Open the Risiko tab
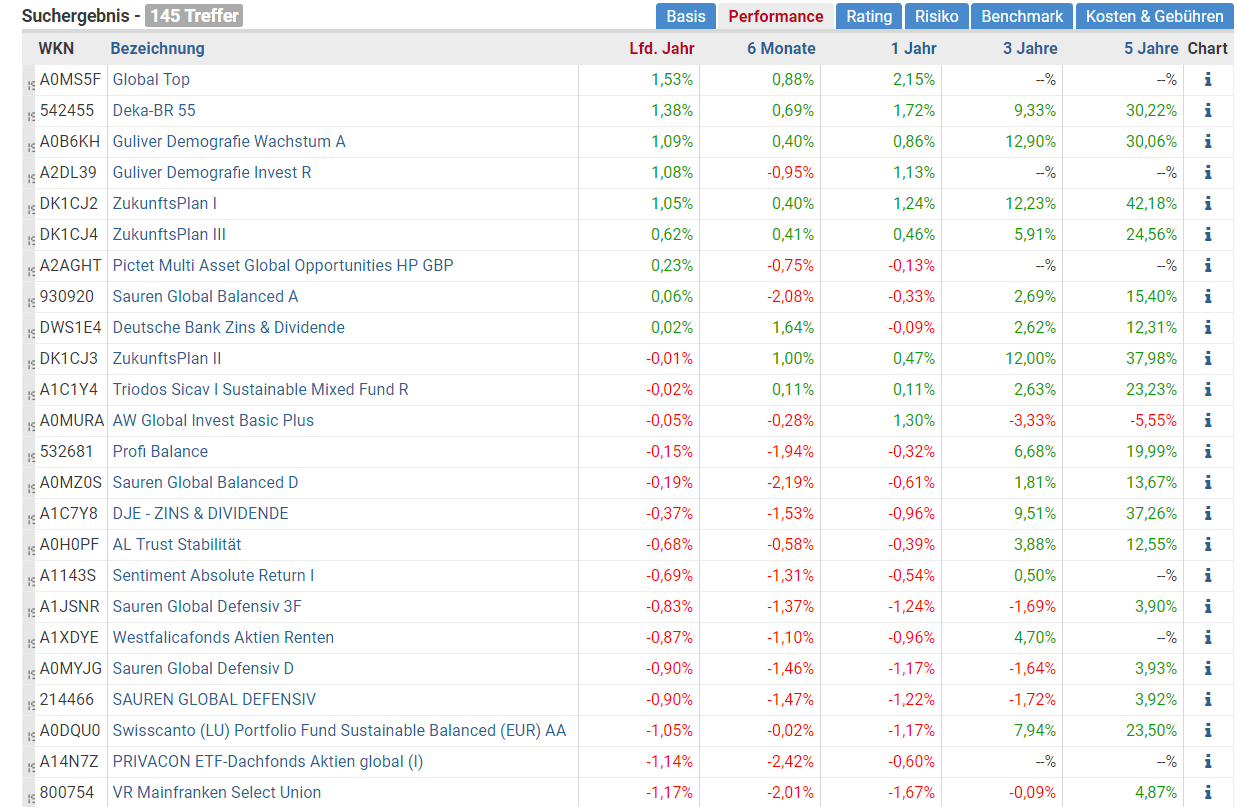This screenshot has height=807, width=1237. pos(937,16)
